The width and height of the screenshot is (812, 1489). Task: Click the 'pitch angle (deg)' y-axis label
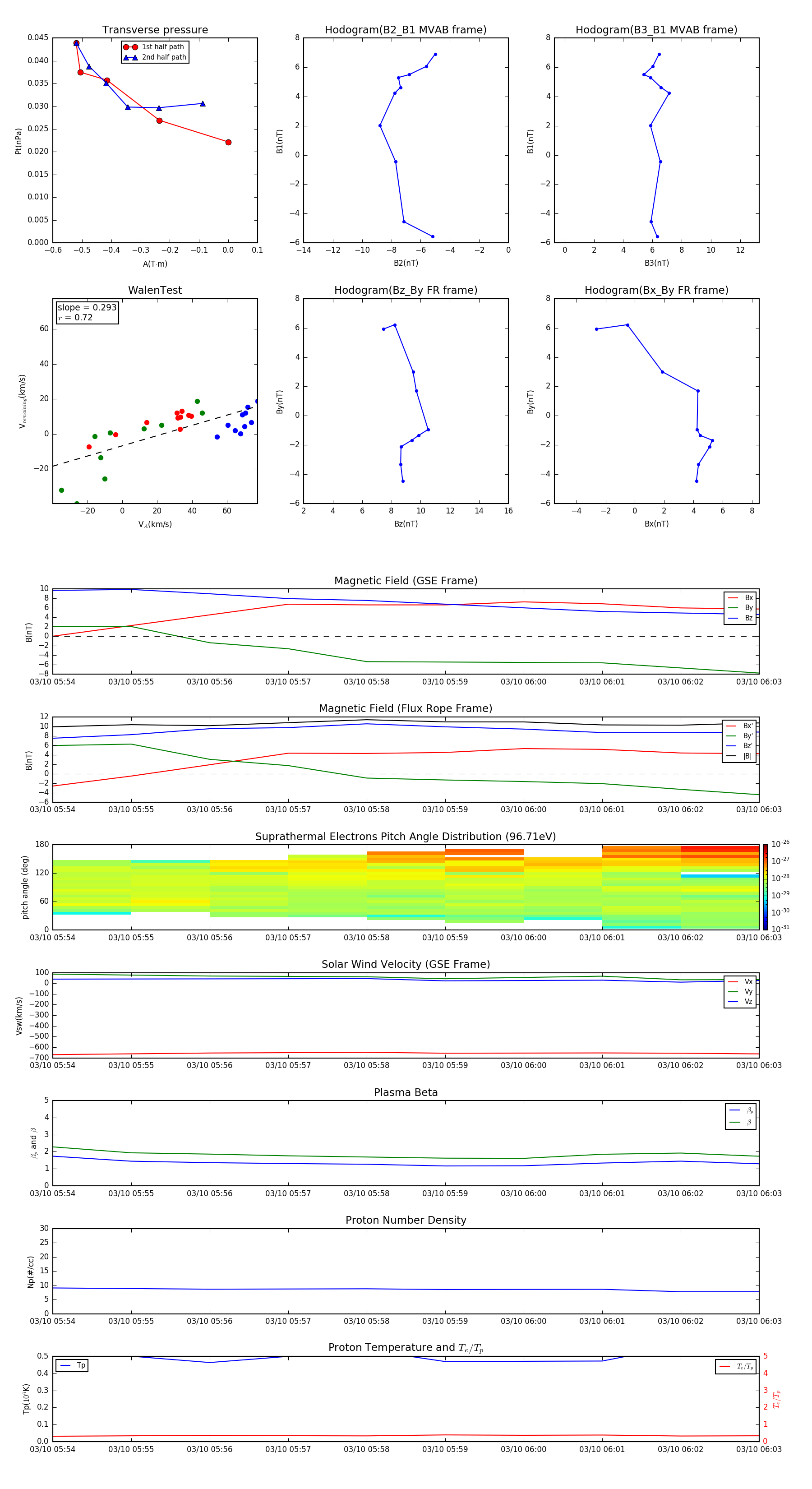(25, 887)
